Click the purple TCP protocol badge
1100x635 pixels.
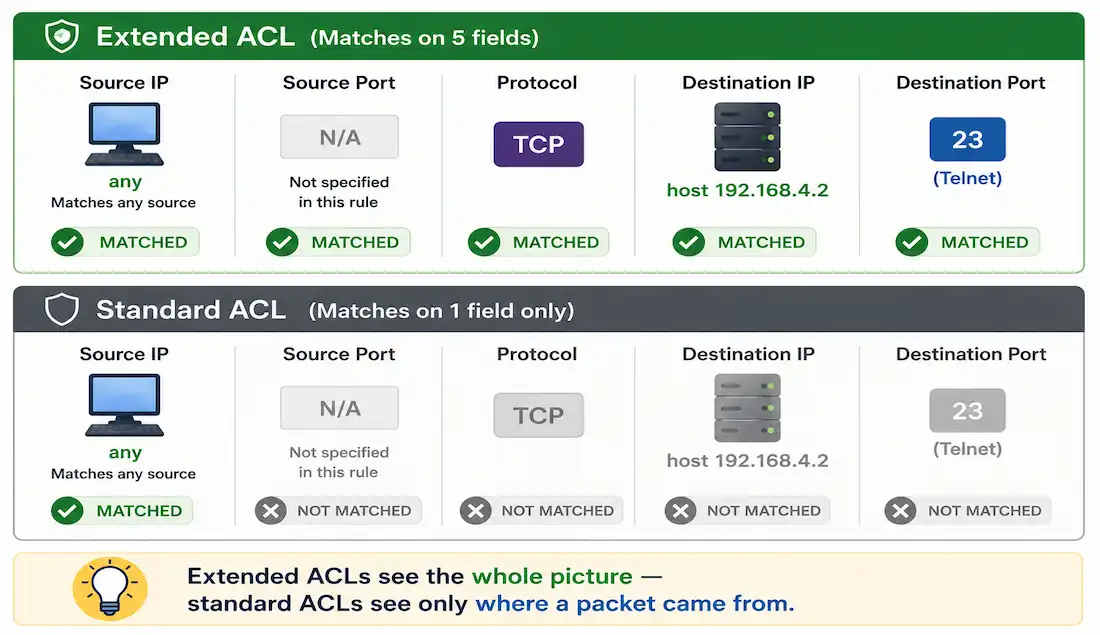coord(538,144)
